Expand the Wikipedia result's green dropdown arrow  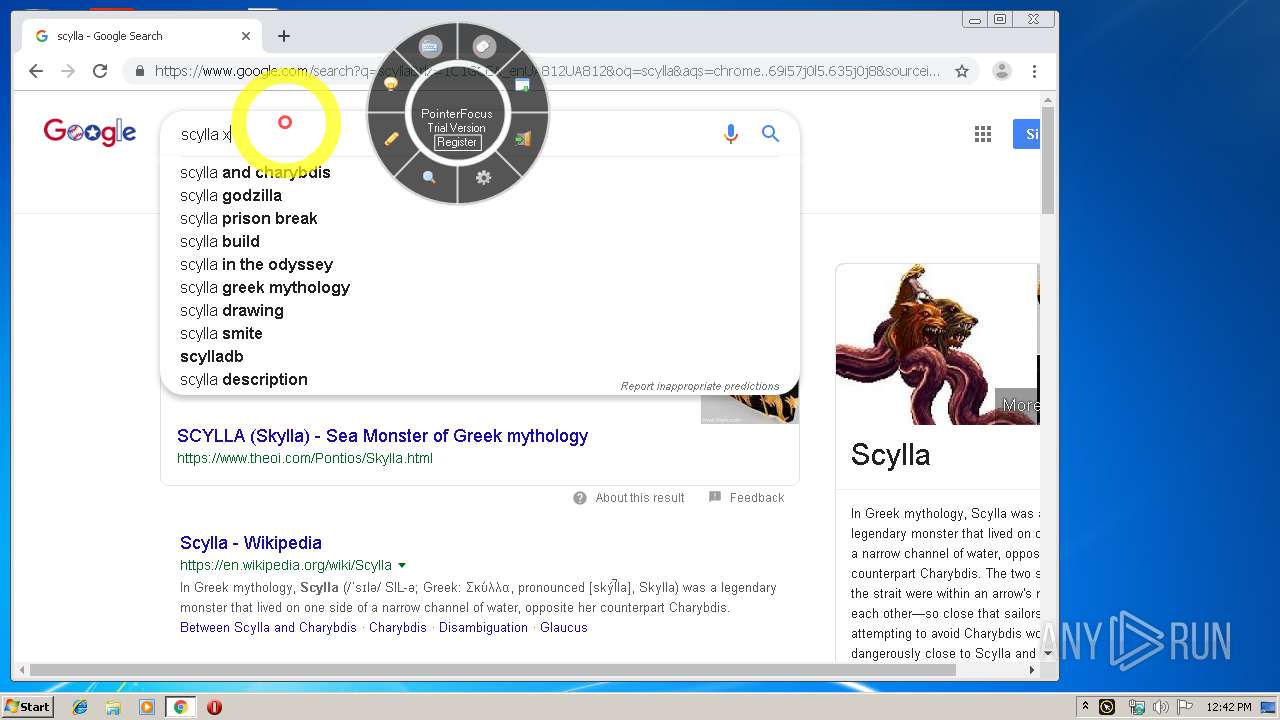(402, 565)
